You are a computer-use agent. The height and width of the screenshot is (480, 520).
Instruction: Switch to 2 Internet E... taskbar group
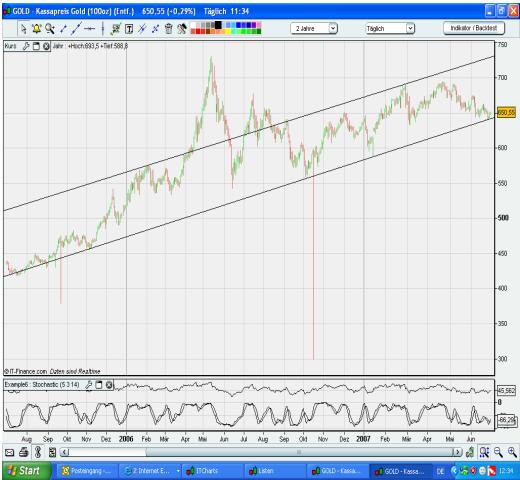click(150, 471)
